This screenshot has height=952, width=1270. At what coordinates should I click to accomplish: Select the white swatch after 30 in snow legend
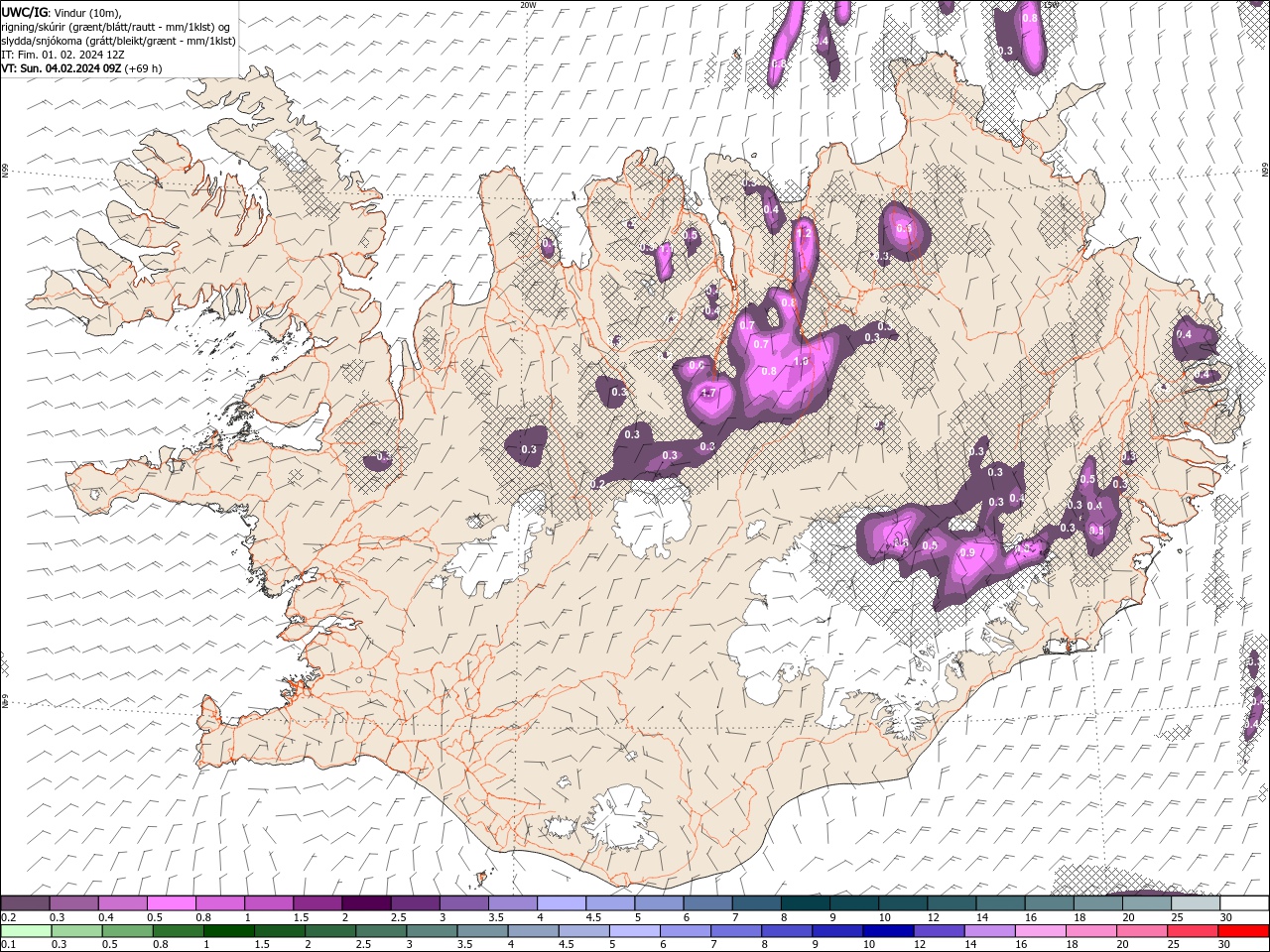[x=1245, y=903]
